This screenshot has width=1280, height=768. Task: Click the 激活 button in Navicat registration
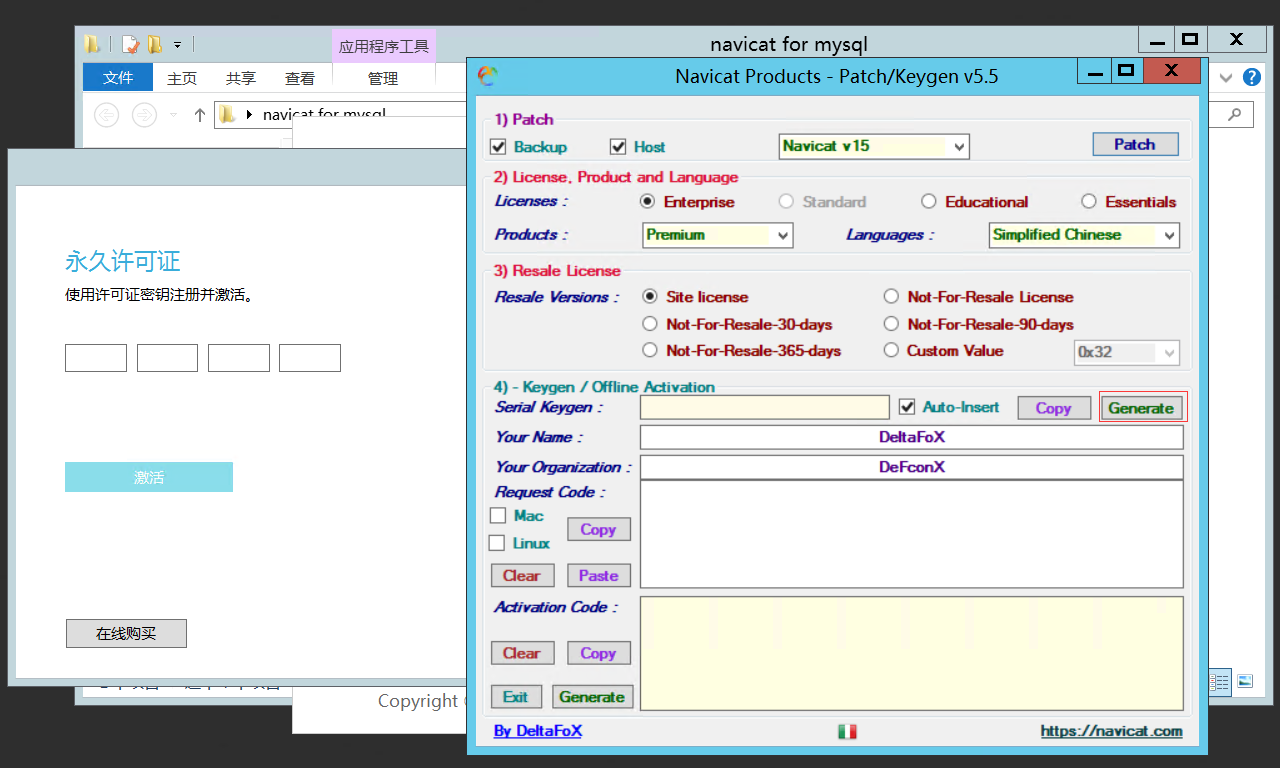[x=149, y=477]
